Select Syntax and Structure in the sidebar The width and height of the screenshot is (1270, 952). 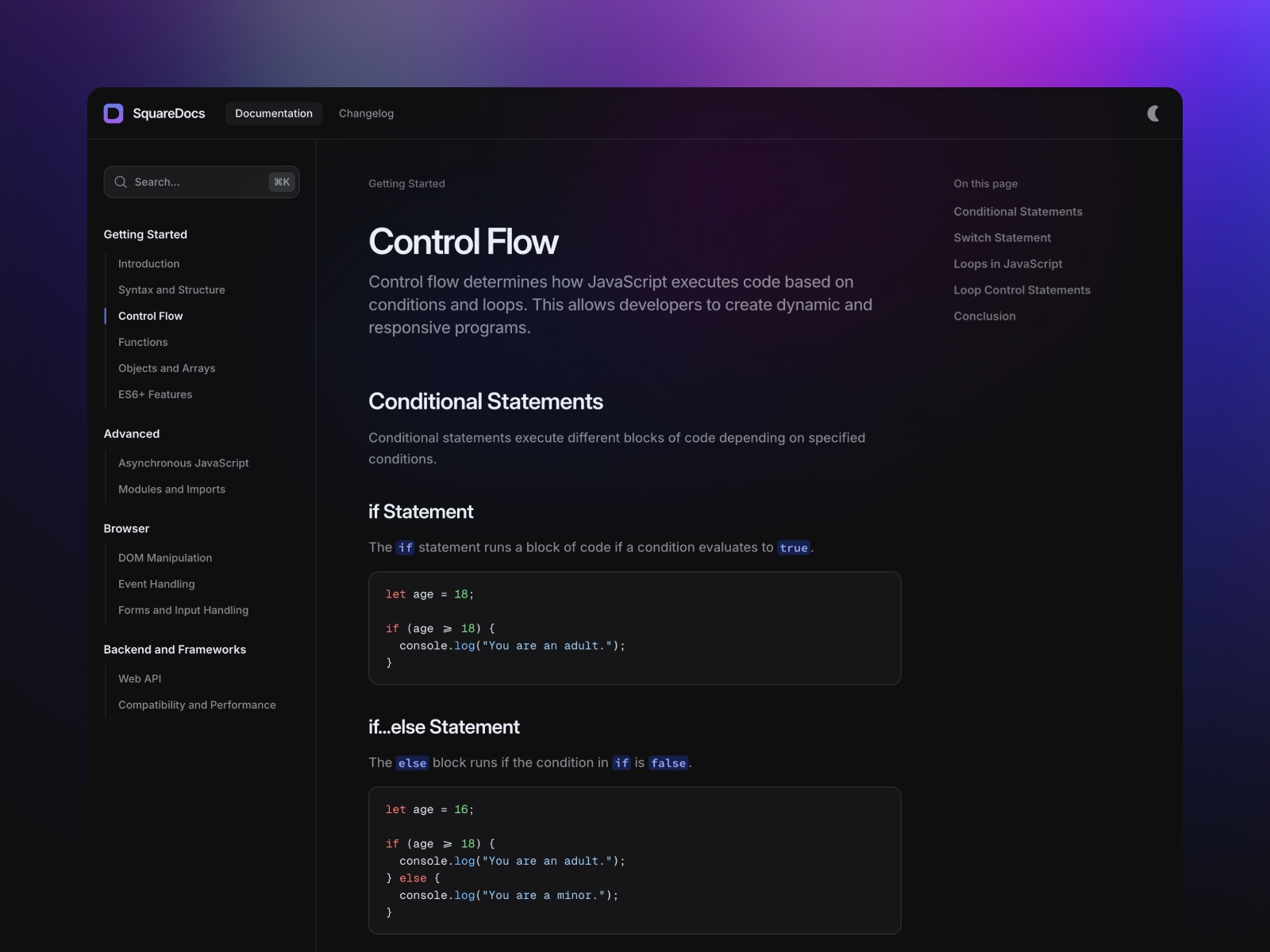pyautogui.click(x=171, y=290)
